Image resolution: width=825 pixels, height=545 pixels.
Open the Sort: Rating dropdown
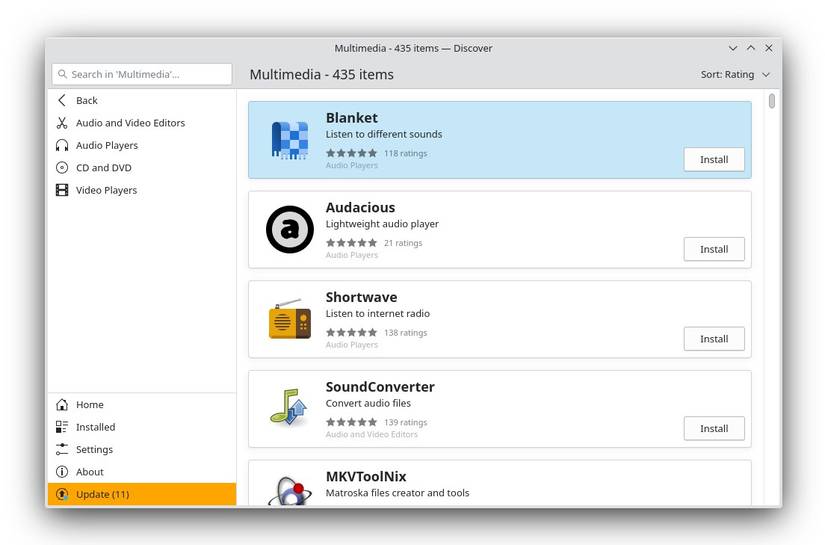coord(735,75)
